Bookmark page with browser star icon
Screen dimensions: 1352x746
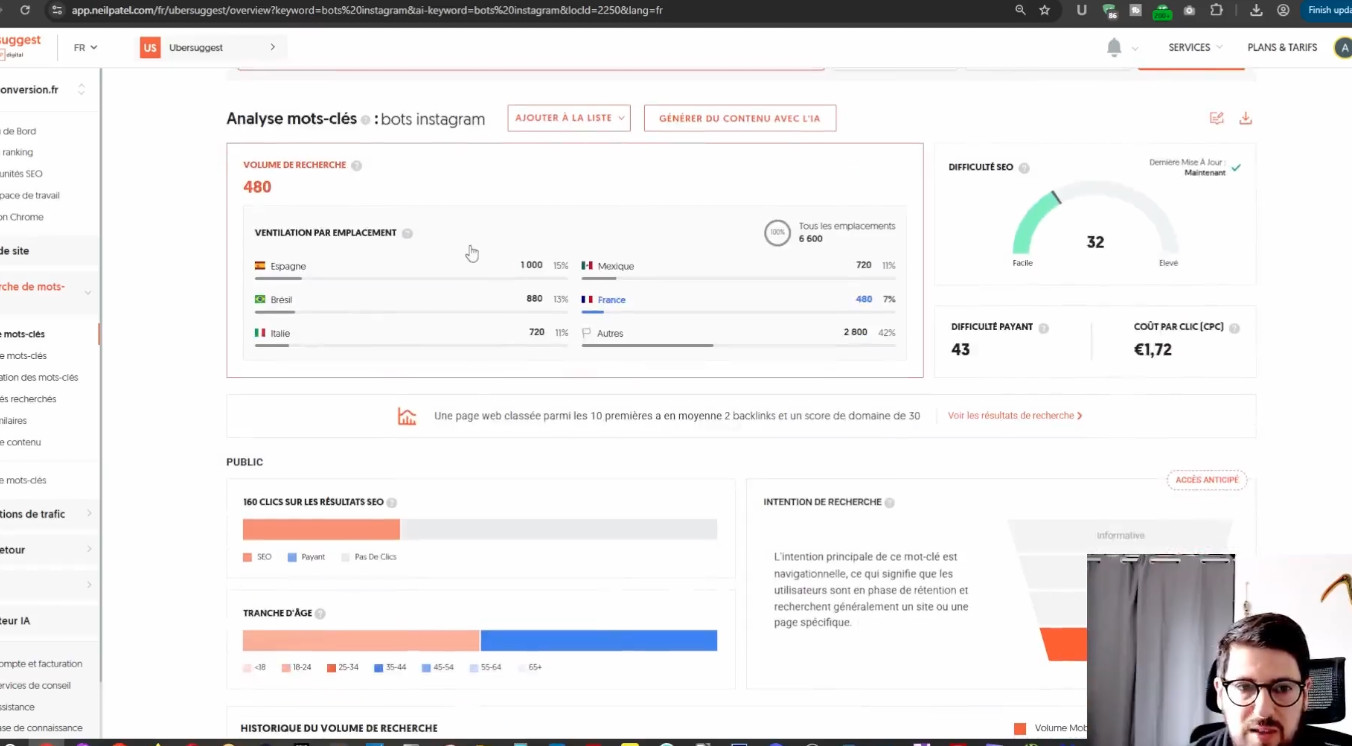click(1045, 10)
